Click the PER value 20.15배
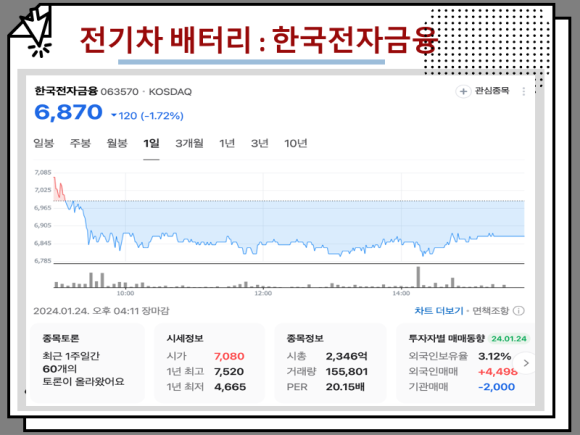Image resolution: width=580 pixels, height=435 pixels. pyautogui.click(x=345, y=387)
